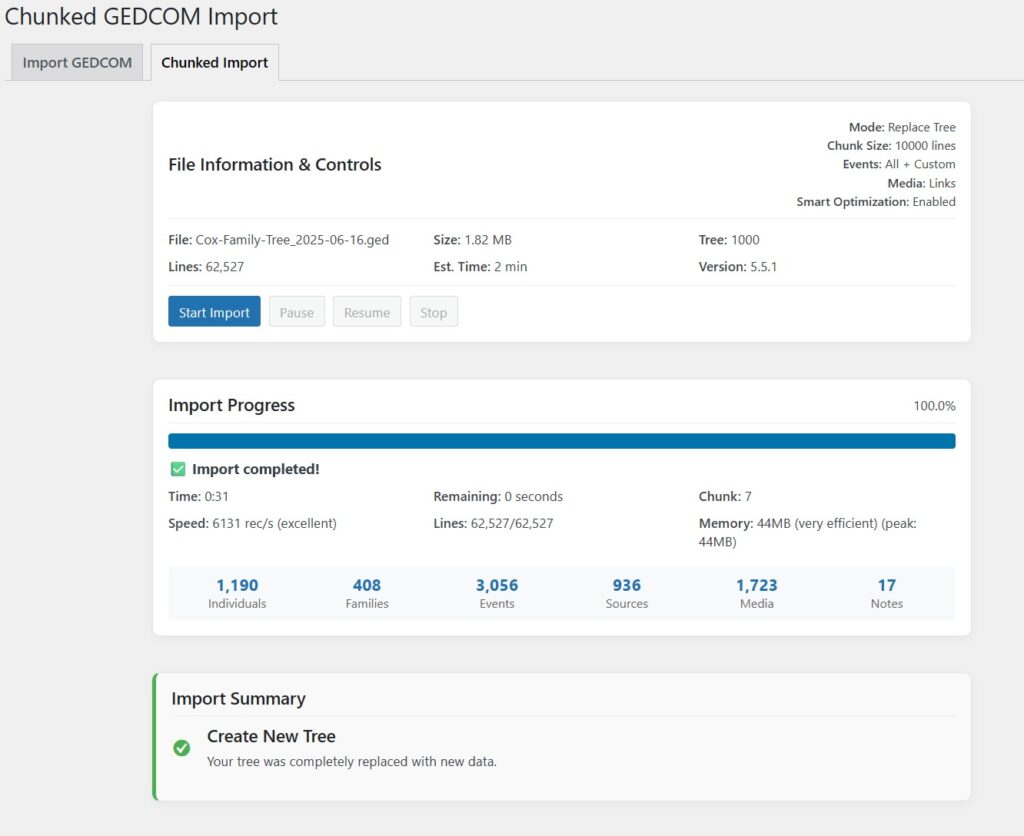
Task: Switch to the Import GEDCOM tab
Action: 77,62
